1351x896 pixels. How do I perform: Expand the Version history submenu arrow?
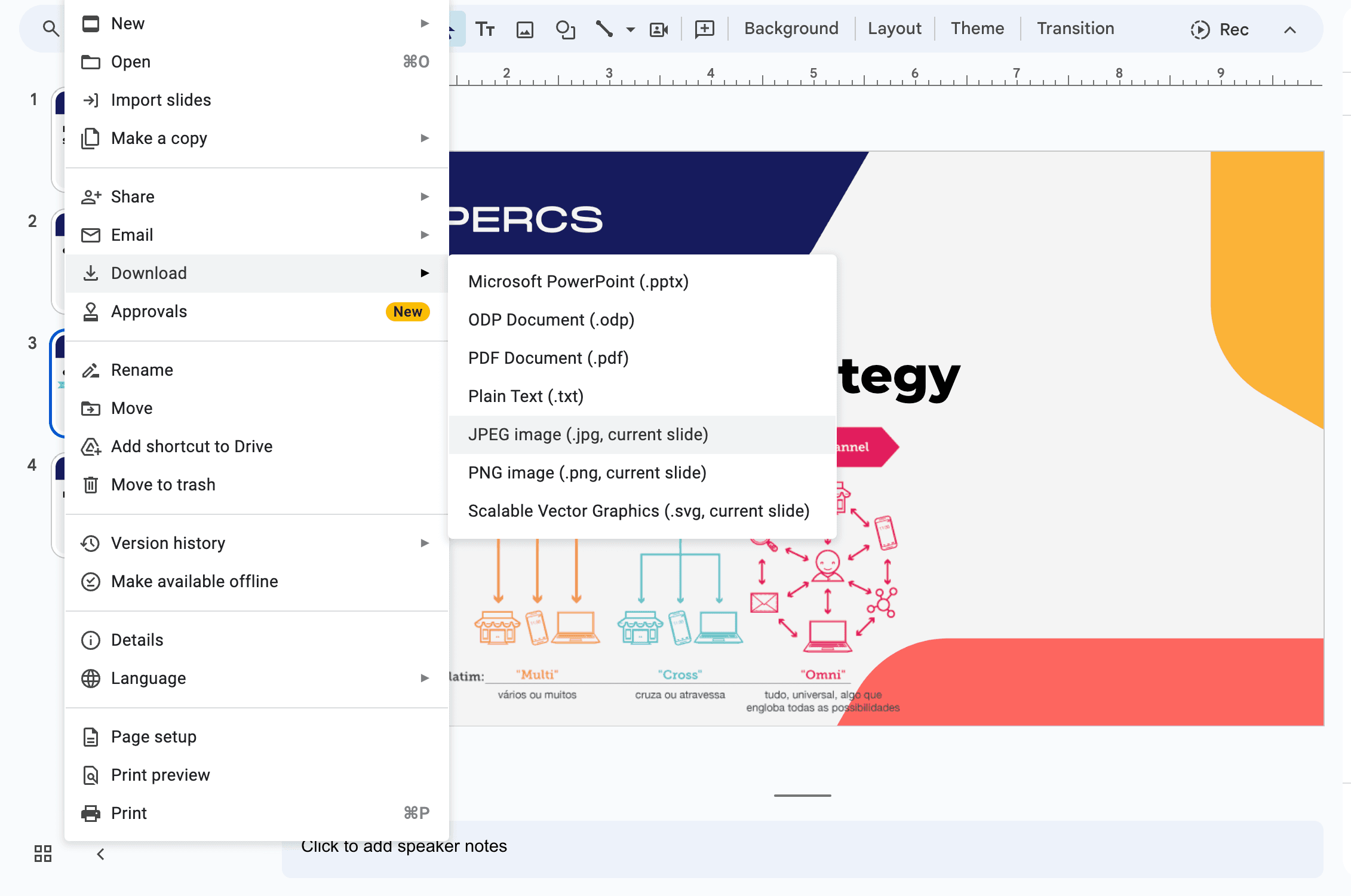point(425,543)
